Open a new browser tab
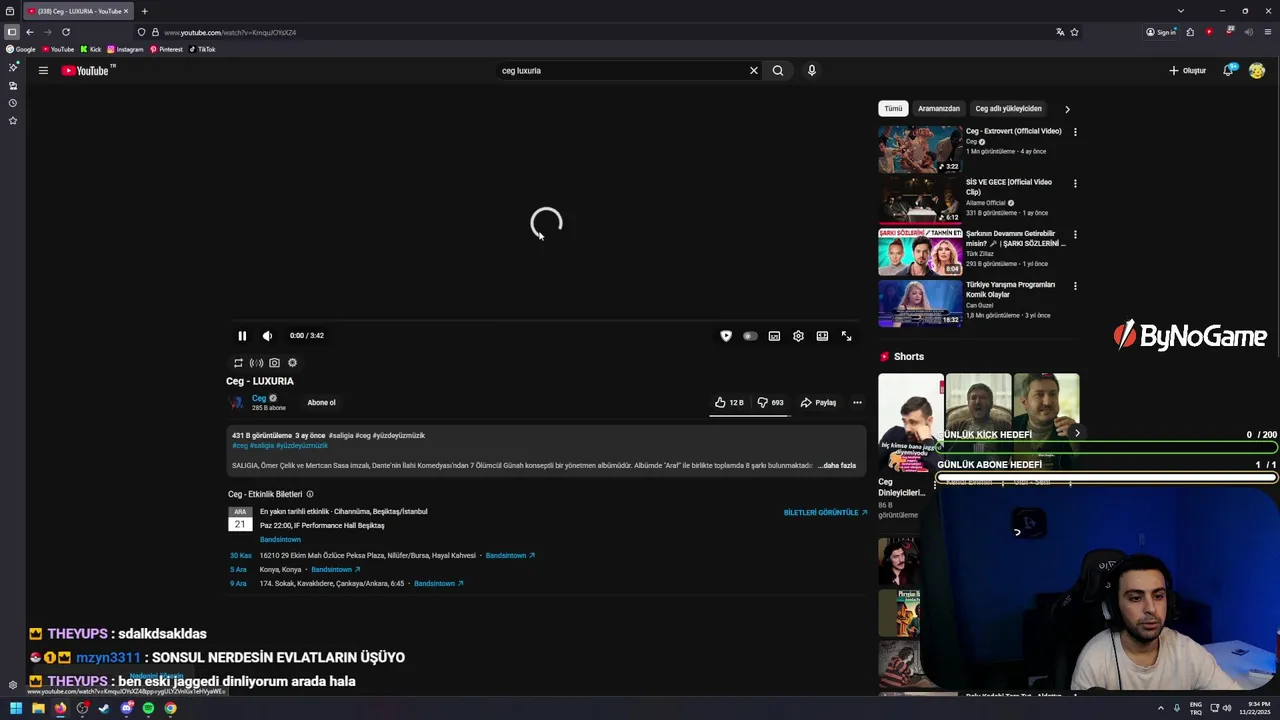Viewport: 1280px width, 720px height. [x=144, y=11]
